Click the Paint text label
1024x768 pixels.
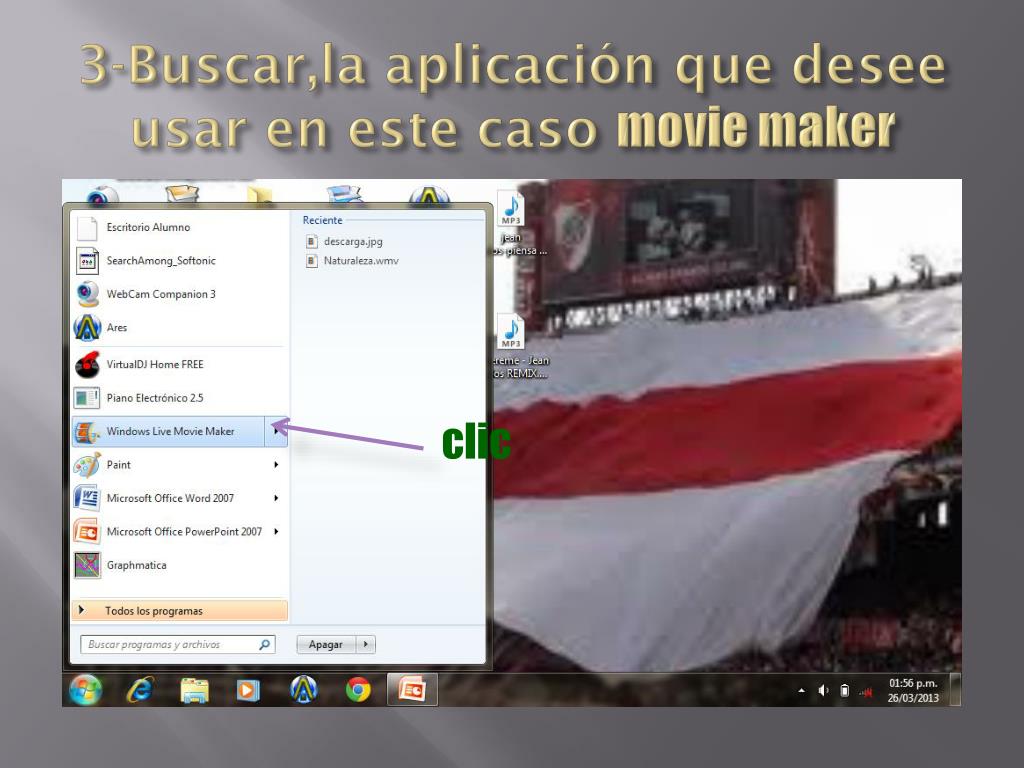point(119,465)
